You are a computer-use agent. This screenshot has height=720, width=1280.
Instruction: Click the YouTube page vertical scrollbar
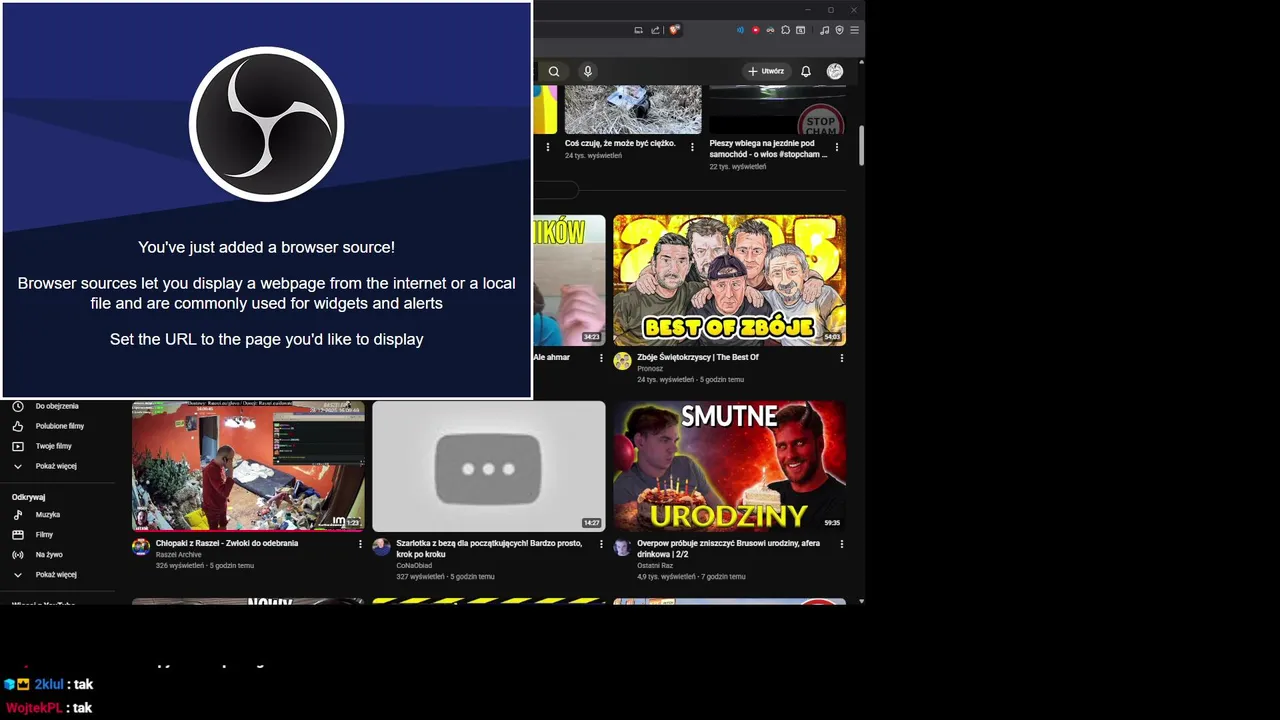(861, 145)
